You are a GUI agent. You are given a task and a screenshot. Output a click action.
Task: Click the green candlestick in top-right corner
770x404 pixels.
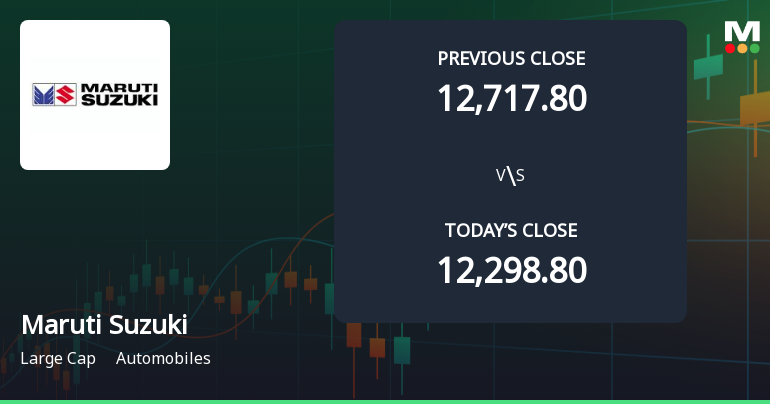708,66
